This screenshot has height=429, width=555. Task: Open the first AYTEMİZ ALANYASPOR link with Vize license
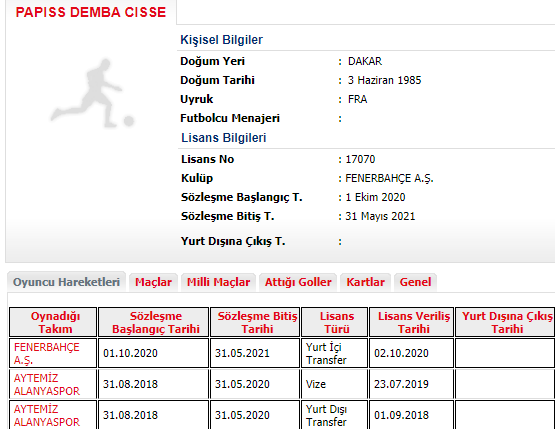click(x=46, y=384)
